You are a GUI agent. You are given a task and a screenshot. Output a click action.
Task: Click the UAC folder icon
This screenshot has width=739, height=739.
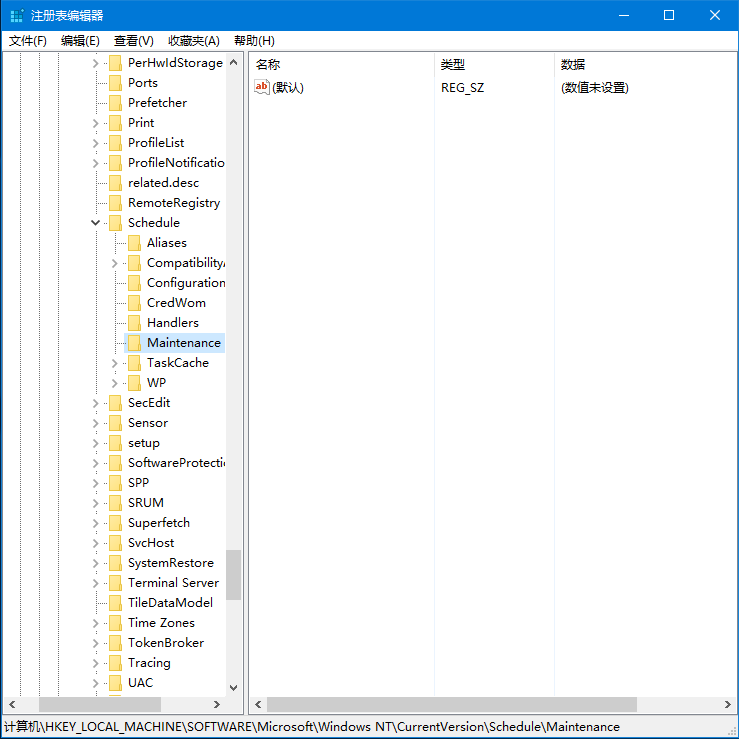coord(115,683)
